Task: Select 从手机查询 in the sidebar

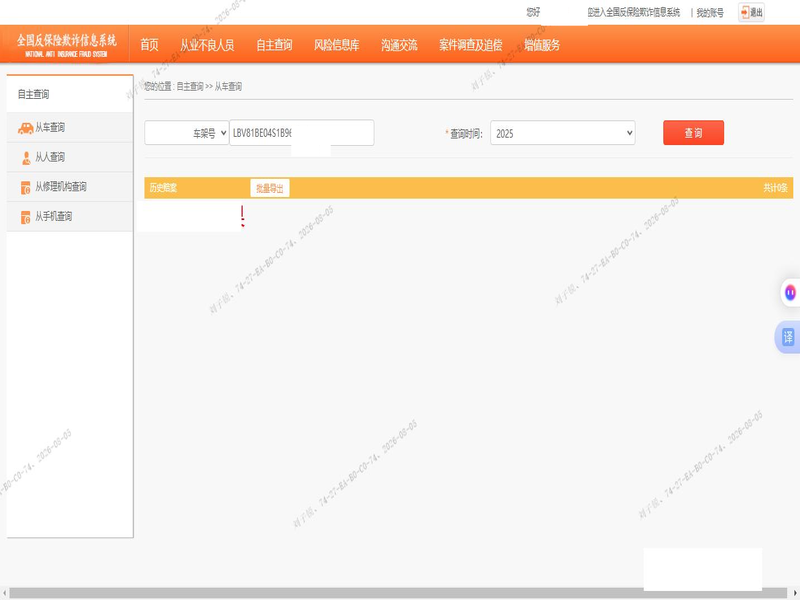Action: (70, 216)
